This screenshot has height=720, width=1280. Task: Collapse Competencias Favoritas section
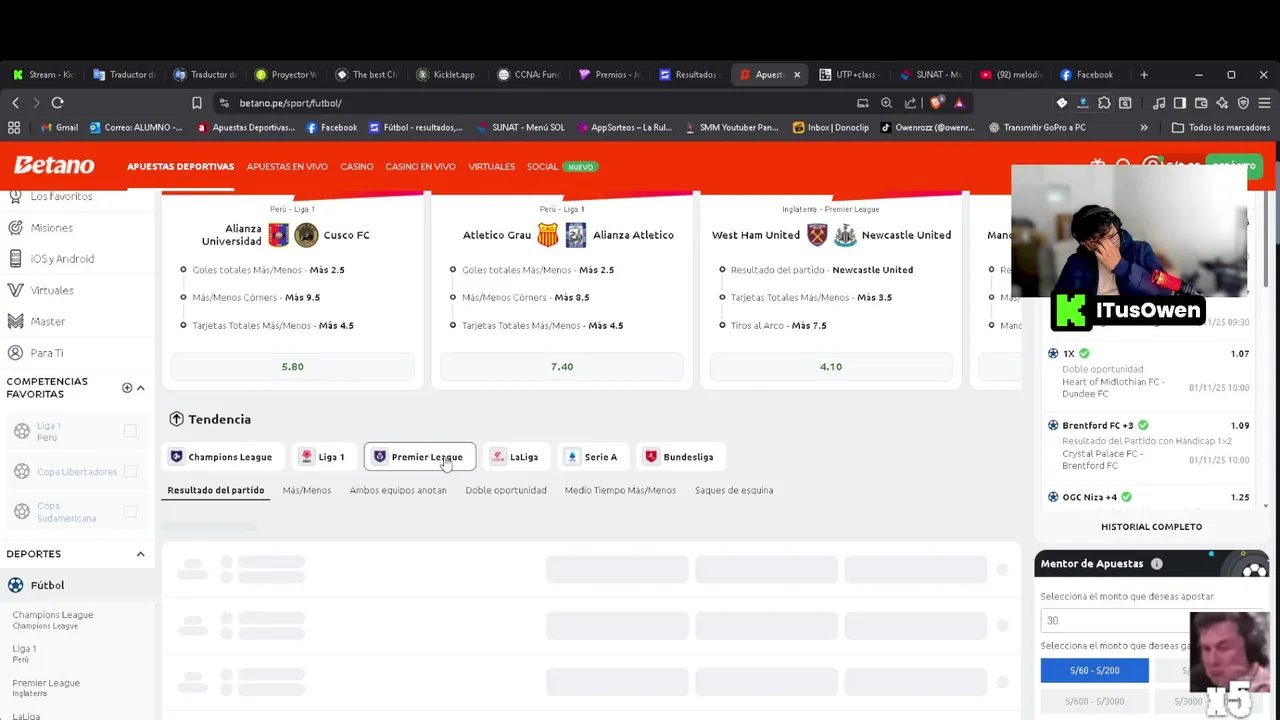pos(140,387)
